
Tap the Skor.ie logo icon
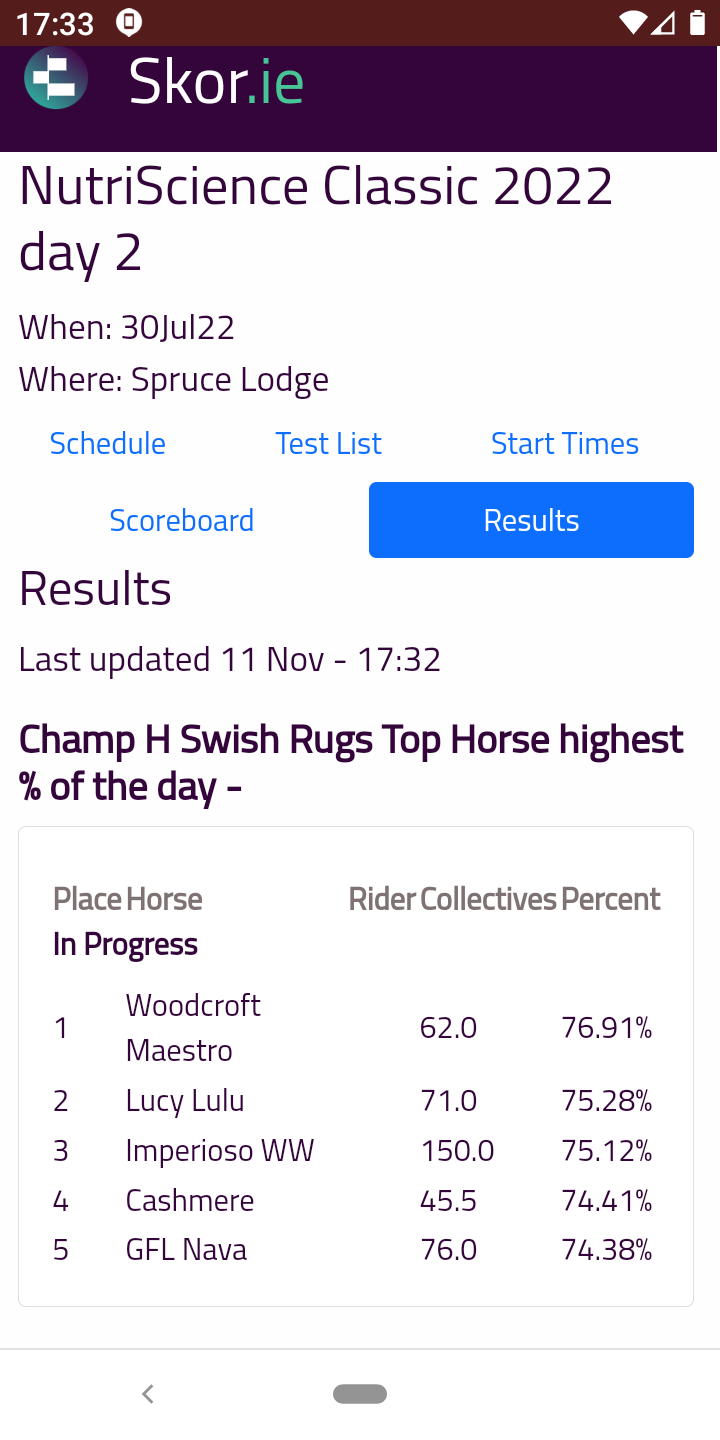56,79
